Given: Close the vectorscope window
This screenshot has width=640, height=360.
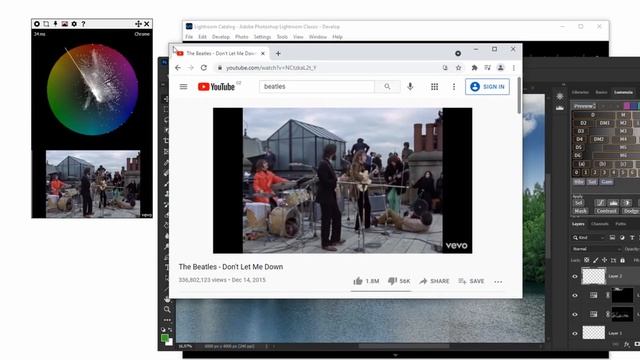Looking at the screenshot, I should pos(147,24).
